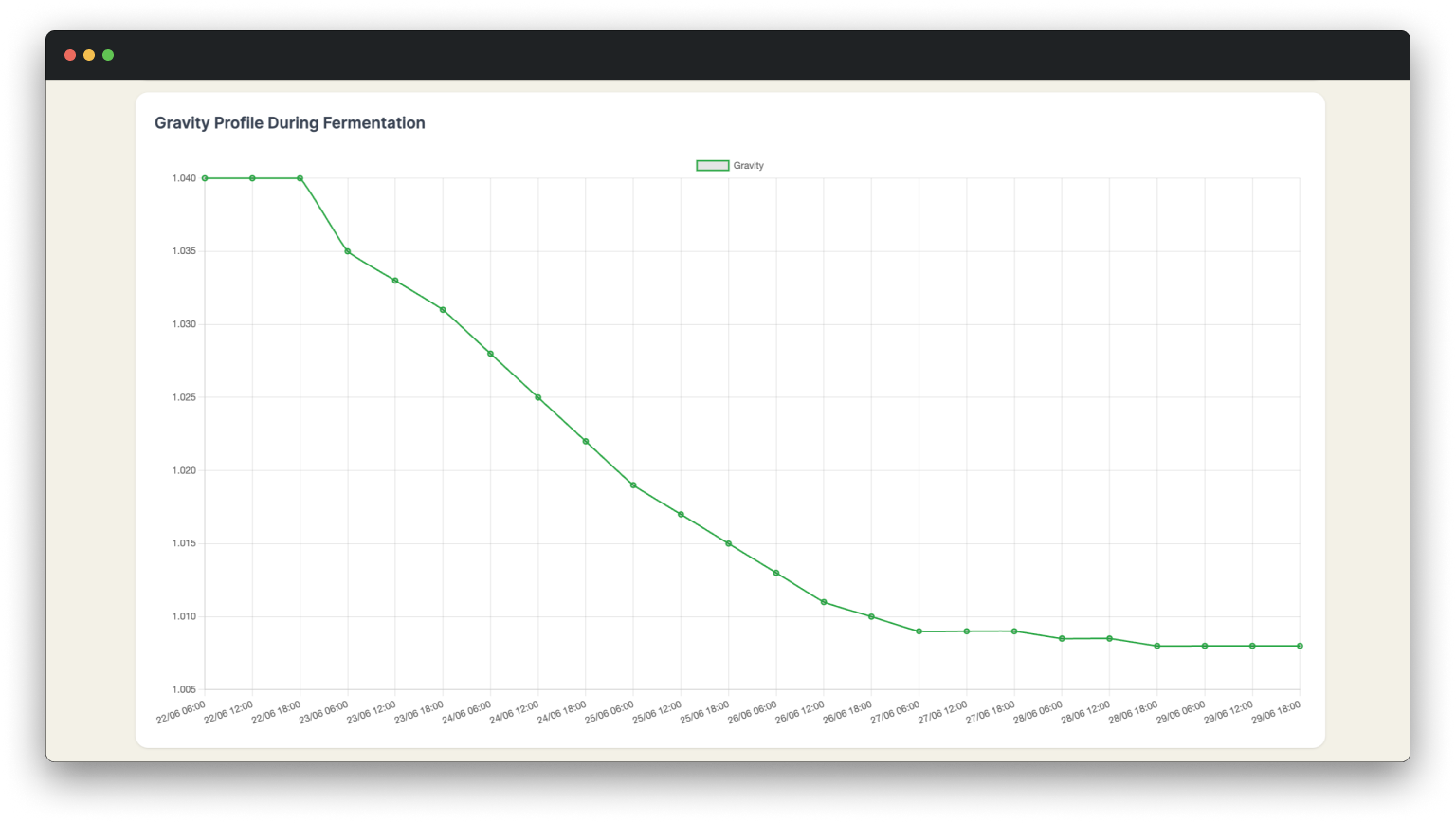Viewport: 1456px width, 823px height.
Task: Select the data point at 26/06 06:00
Action: coord(776,573)
